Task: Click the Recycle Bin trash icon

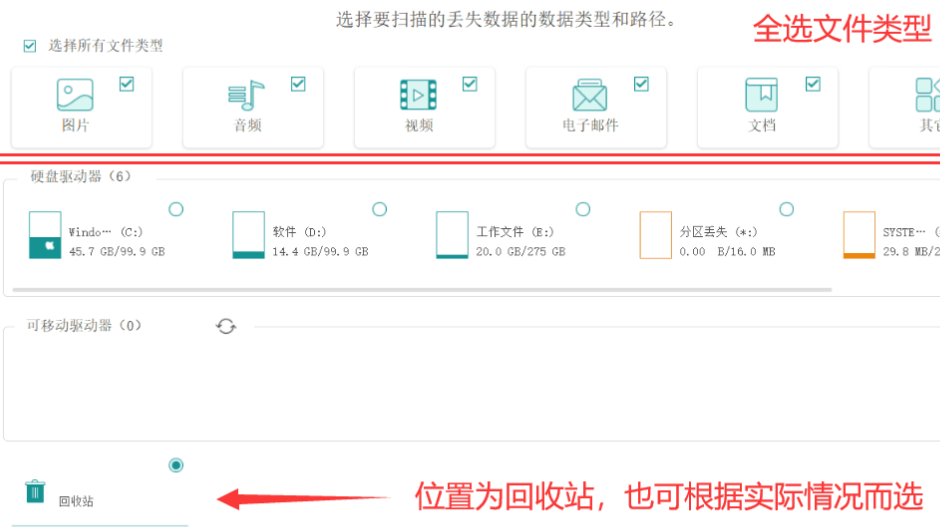Action: point(35,492)
